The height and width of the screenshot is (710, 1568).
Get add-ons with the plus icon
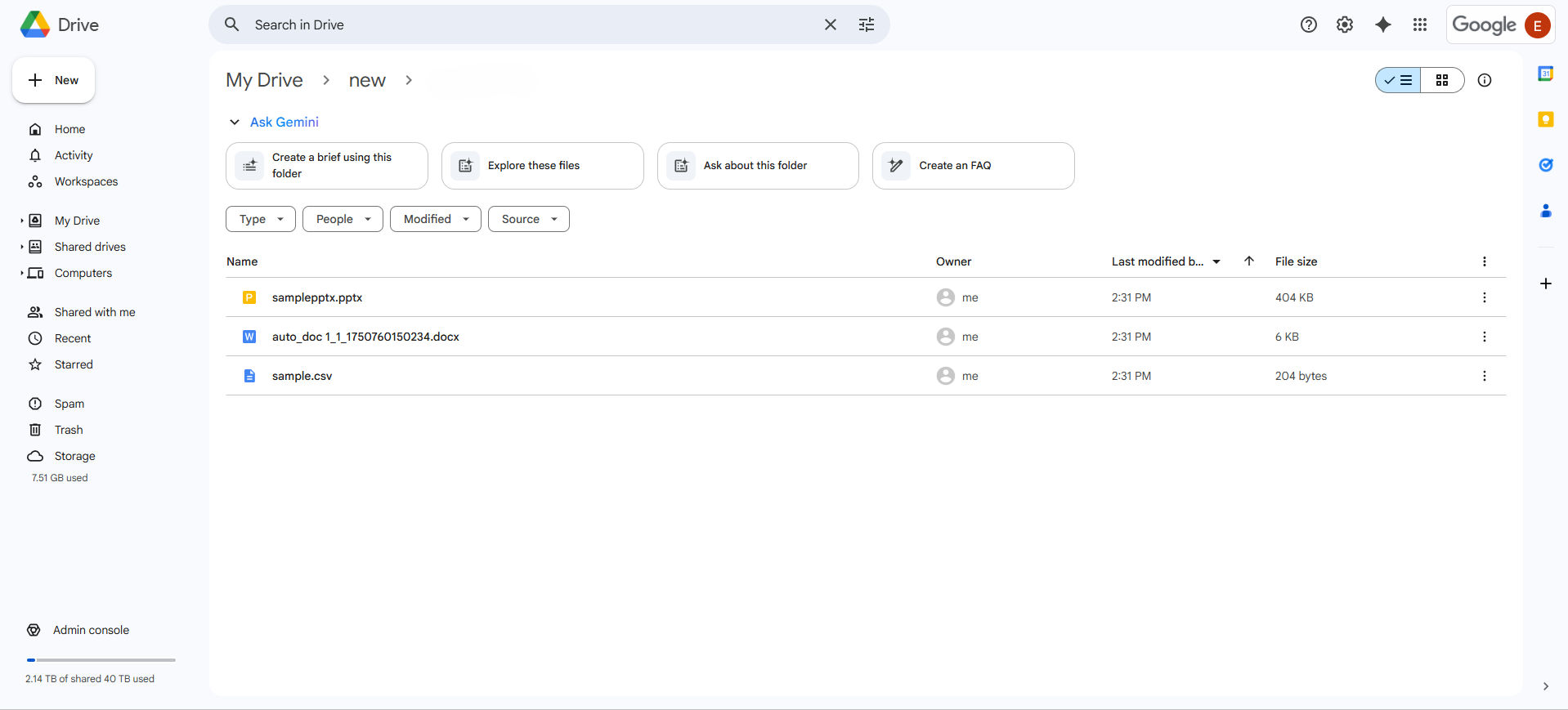[x=1545, y=284]
